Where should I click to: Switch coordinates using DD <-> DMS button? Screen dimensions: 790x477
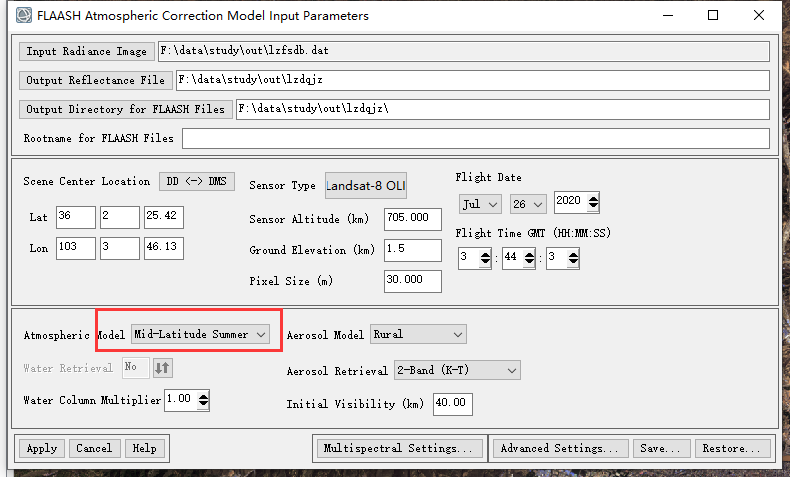click(x=197, y=181)
